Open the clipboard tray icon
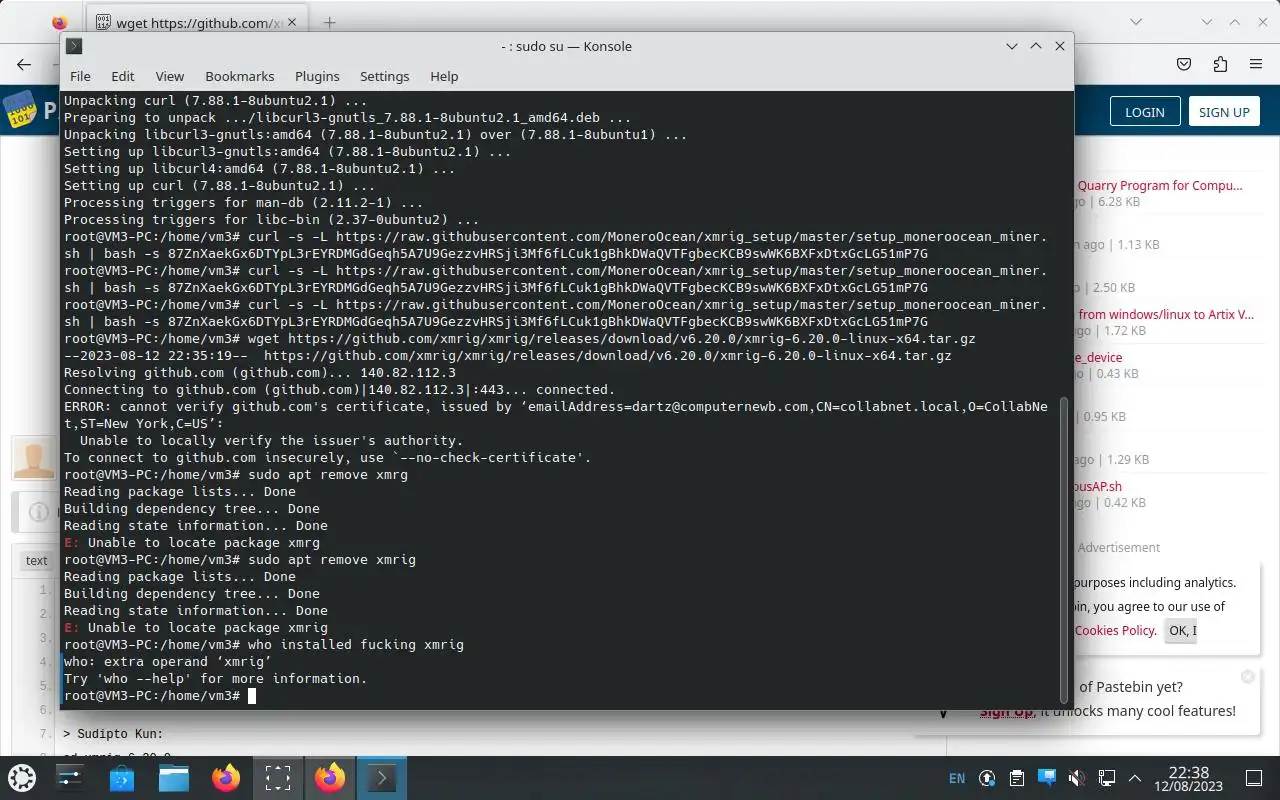The image size is (1280, 800). click(1017, 778)
